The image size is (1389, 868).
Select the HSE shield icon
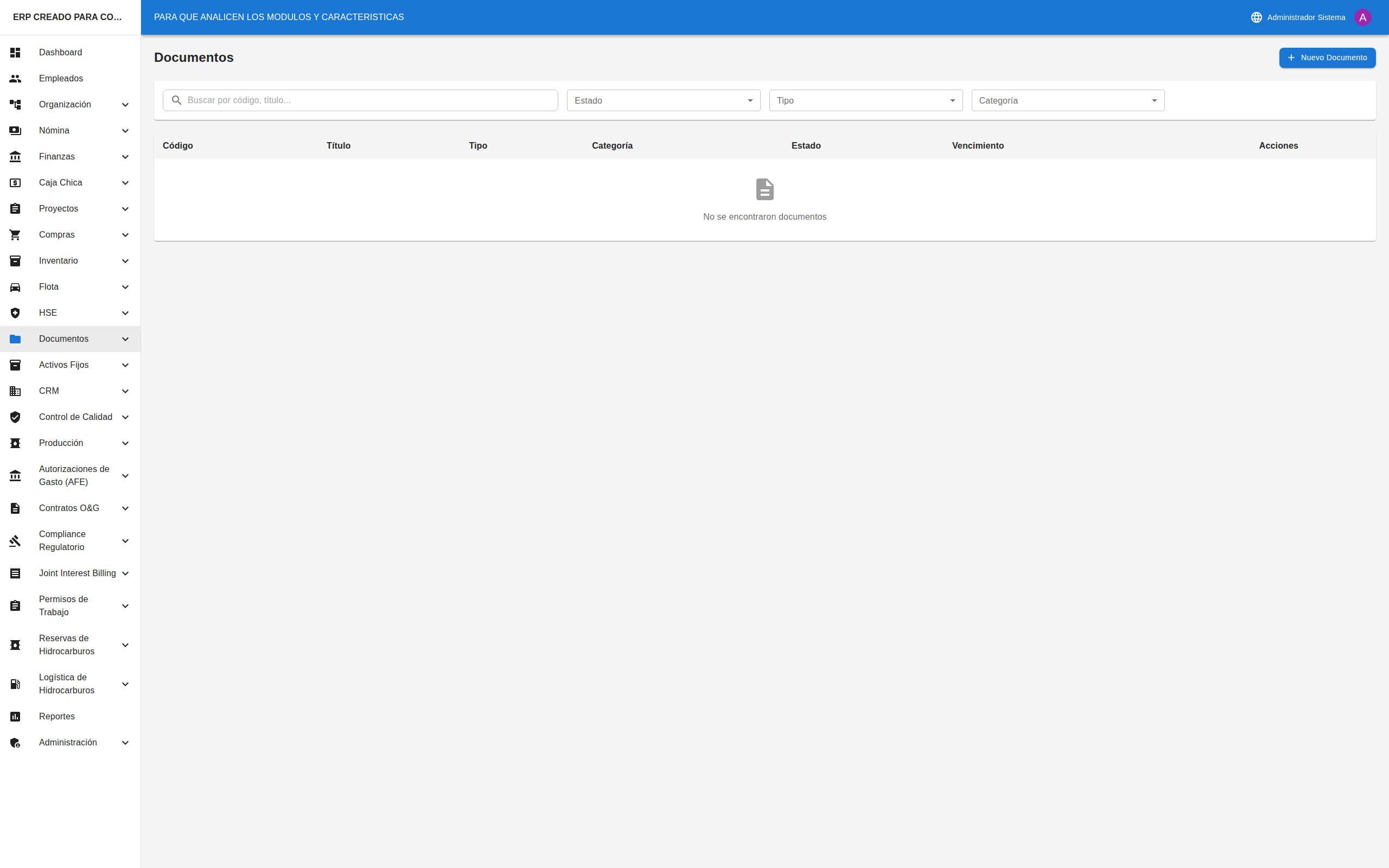[x=15, y=313]
